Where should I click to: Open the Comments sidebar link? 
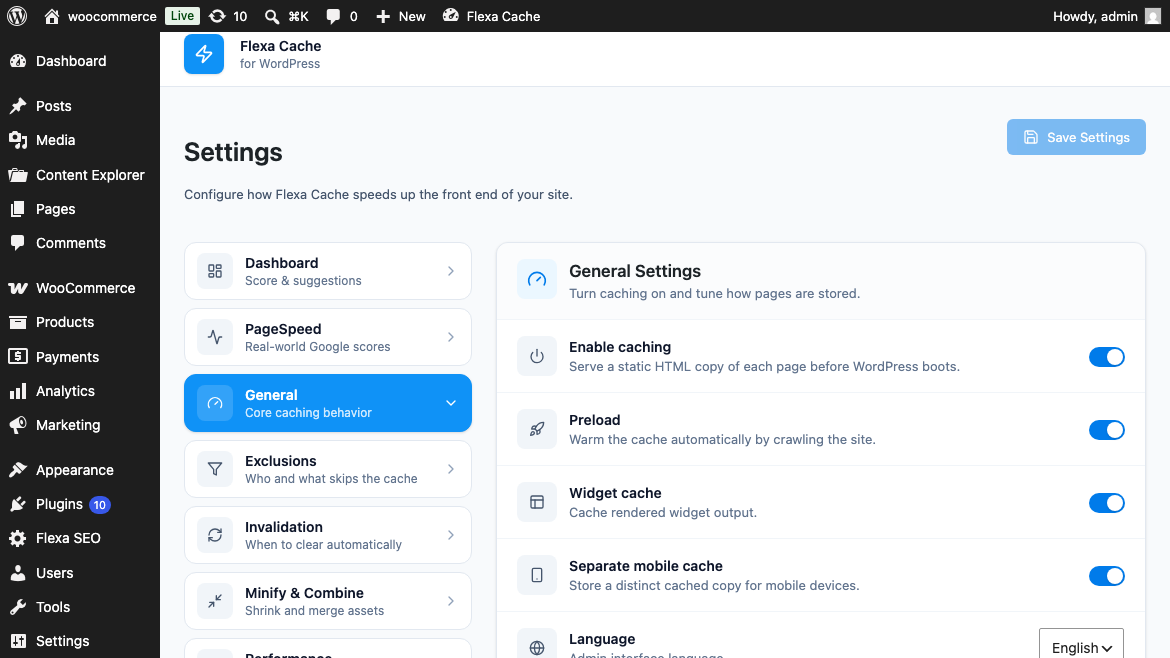(80, 243)
